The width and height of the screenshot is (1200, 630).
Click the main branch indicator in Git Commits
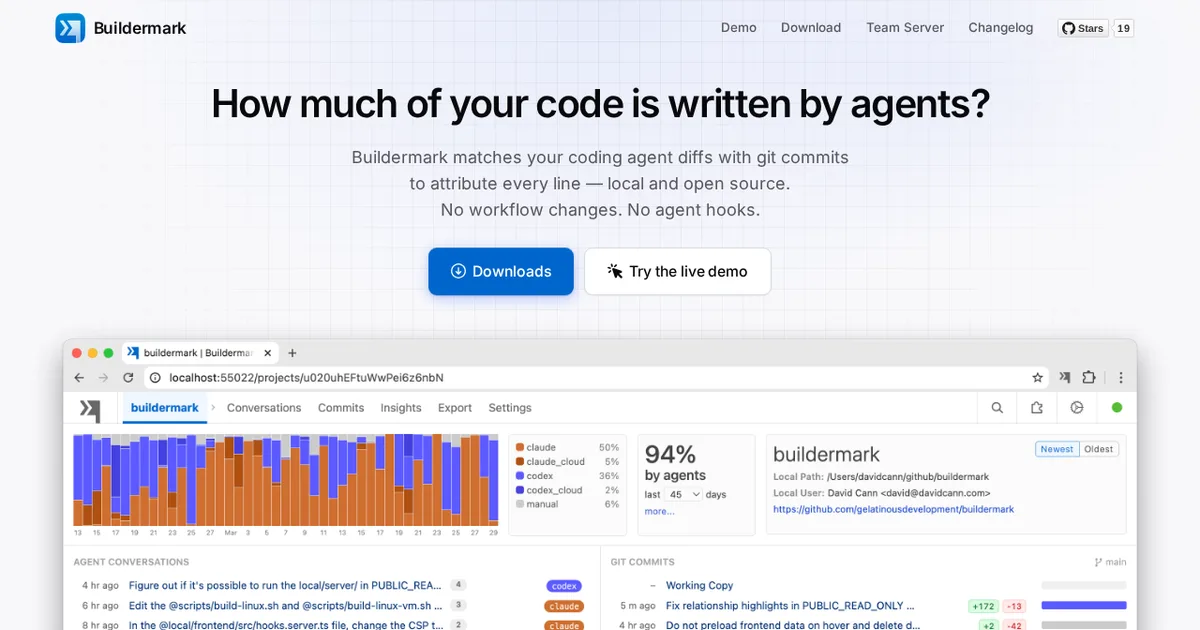pos(1110,562)
